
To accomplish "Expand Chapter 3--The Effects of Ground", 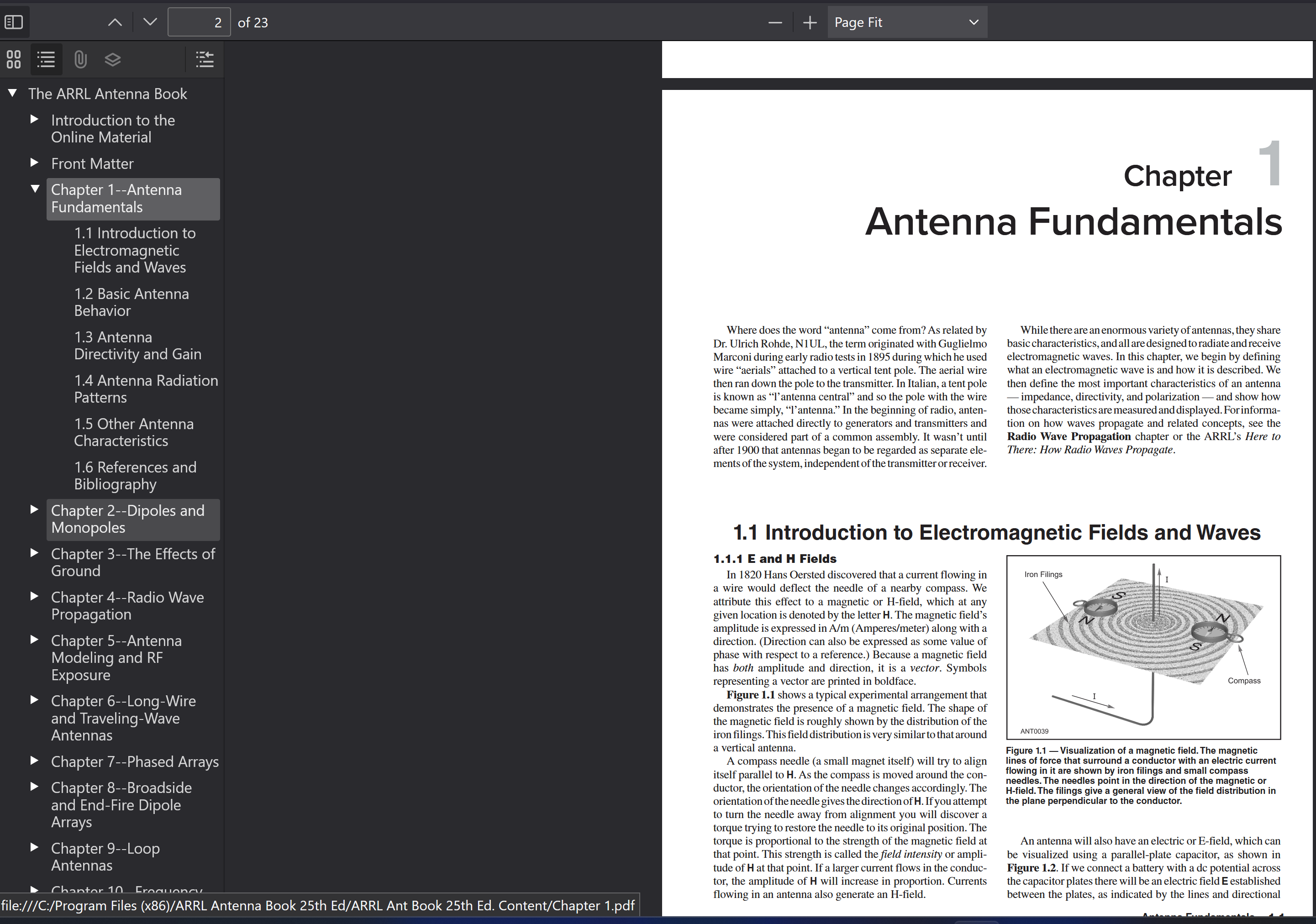I will pyautogui.click(x=34, y=553).
